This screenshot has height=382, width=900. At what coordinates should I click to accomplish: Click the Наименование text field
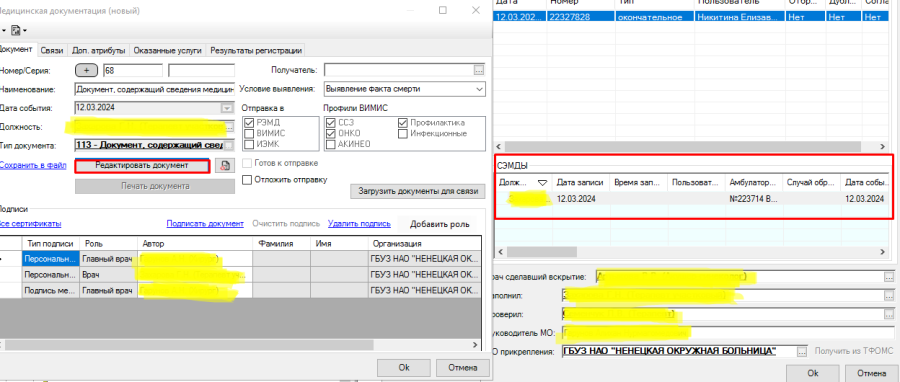155,89
